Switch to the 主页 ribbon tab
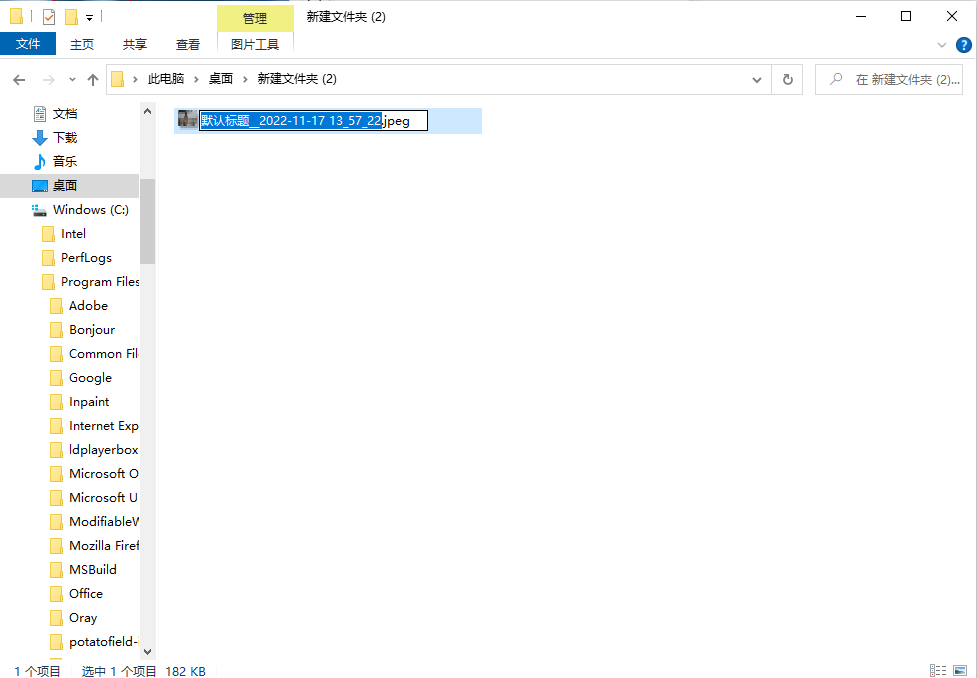Screen dimensions: 977x678 pyautogui.click(x=82, y=44)
